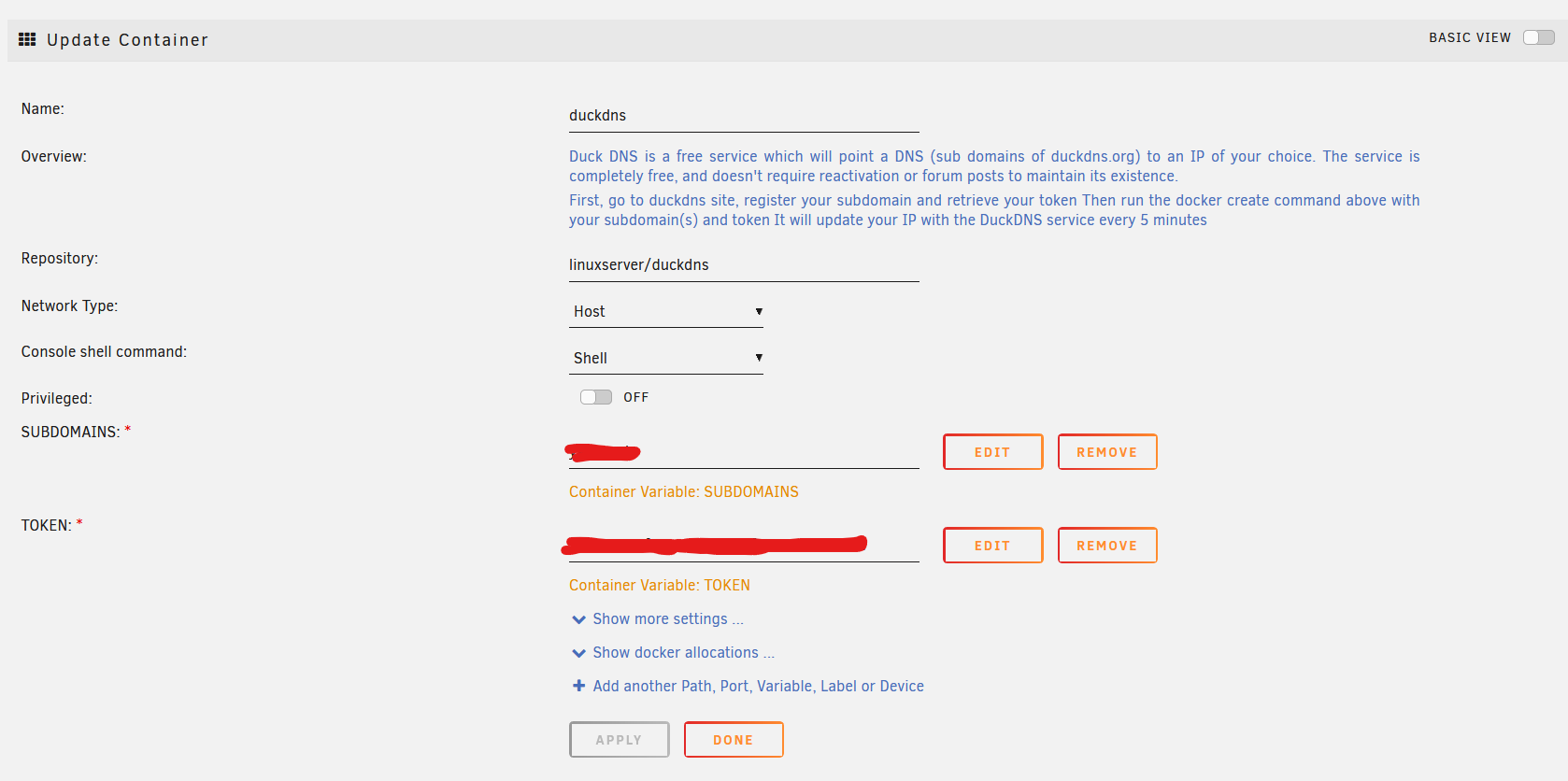Remove the SUBDOMAINS variable
Screen dimensions: 1568x781
1107,452
